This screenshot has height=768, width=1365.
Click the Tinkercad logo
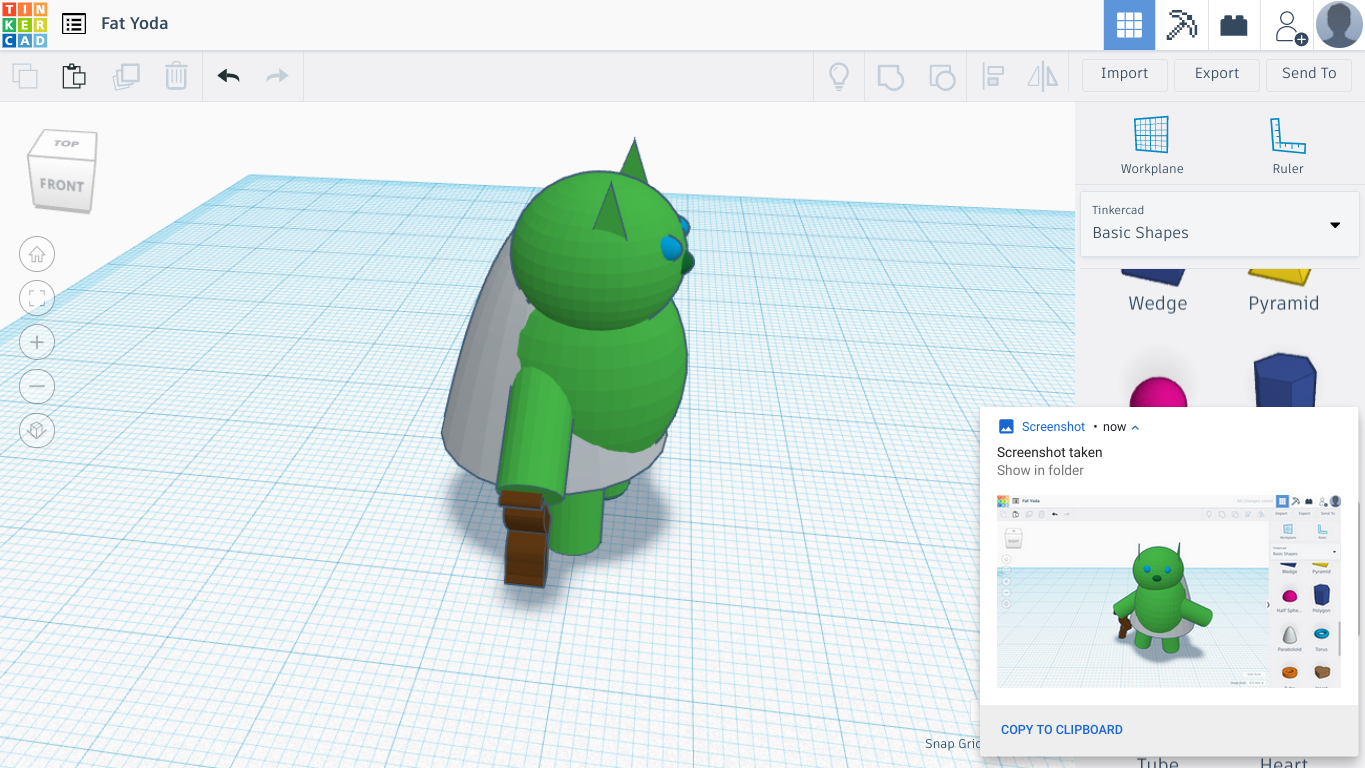click(24, 24)
